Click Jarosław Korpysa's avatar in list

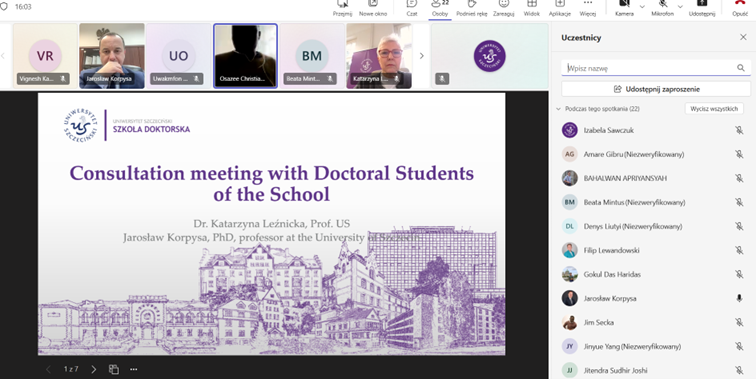pos(569,298)
